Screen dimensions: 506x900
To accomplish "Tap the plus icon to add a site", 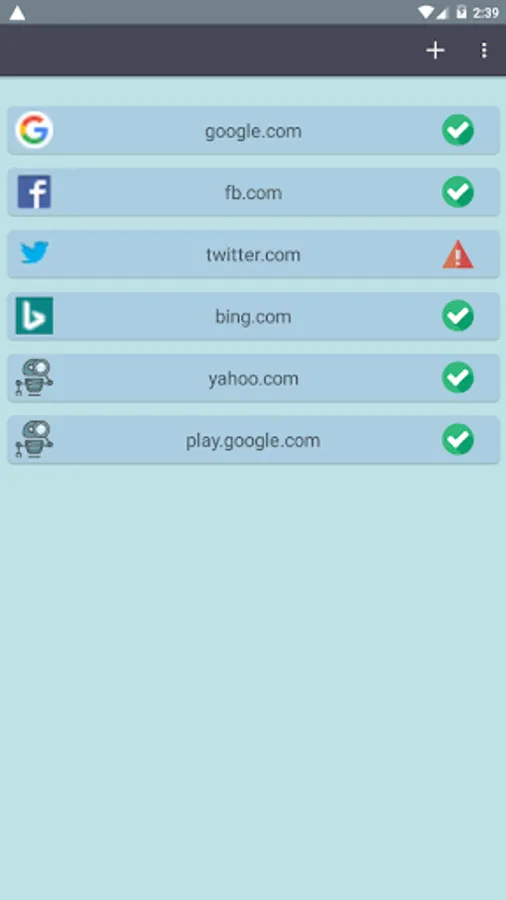I will click(x=435, y=51).
